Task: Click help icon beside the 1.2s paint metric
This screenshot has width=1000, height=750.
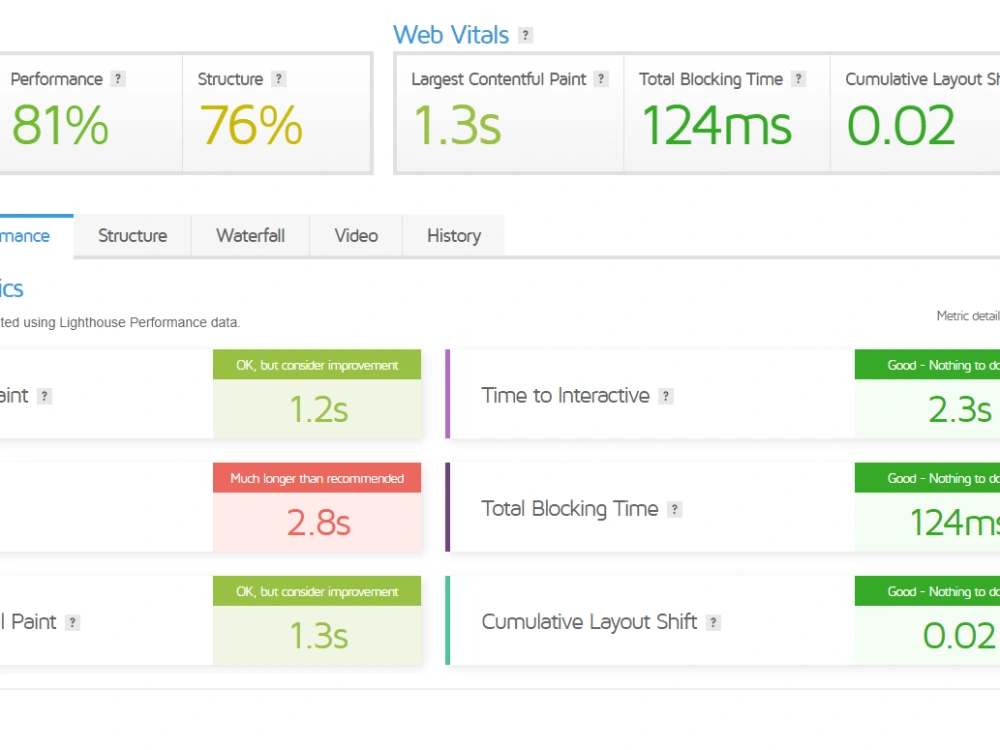Action: tap(44, 396)
